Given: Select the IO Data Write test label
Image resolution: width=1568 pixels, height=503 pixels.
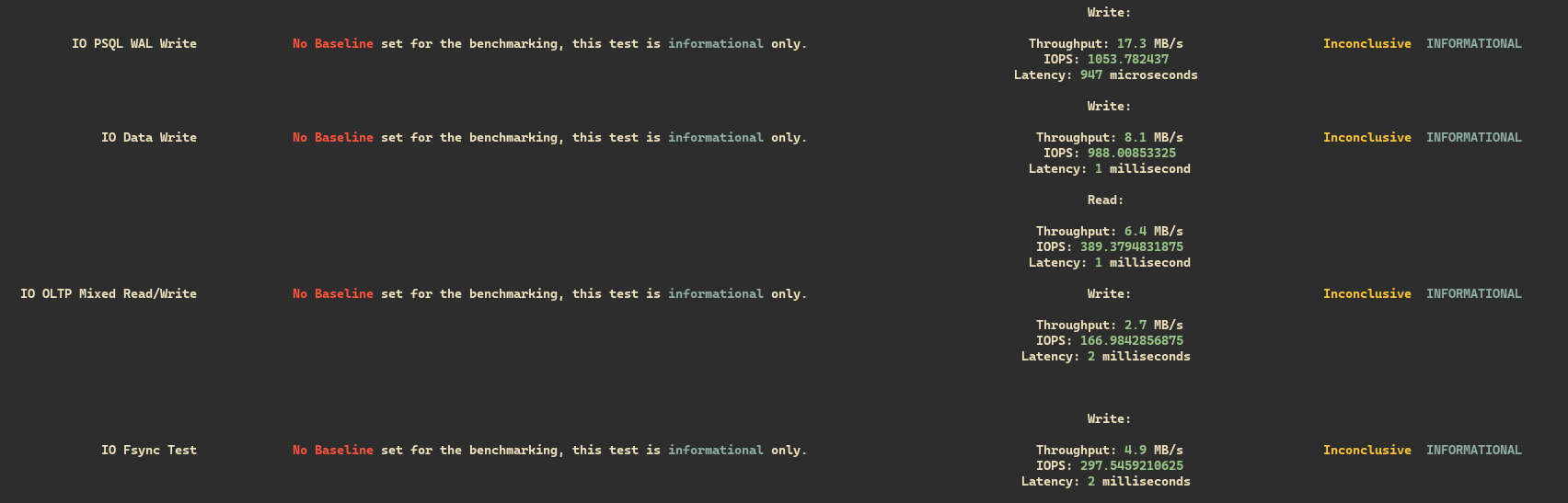Looking at the screenshot, I should [149, 137].
